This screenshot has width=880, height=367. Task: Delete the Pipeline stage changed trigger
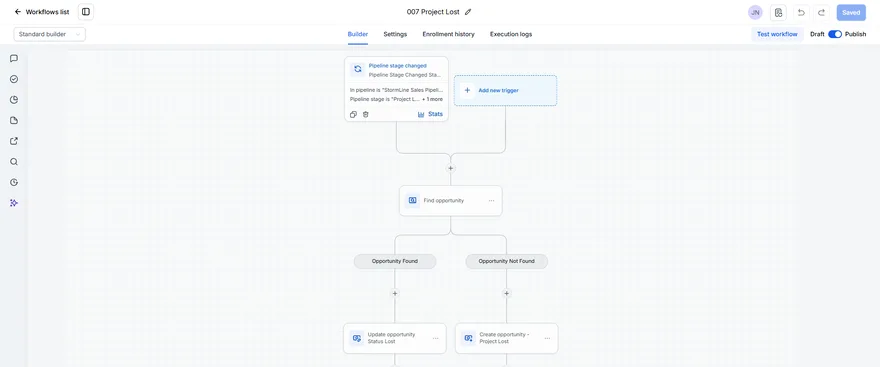coord(365,114)
